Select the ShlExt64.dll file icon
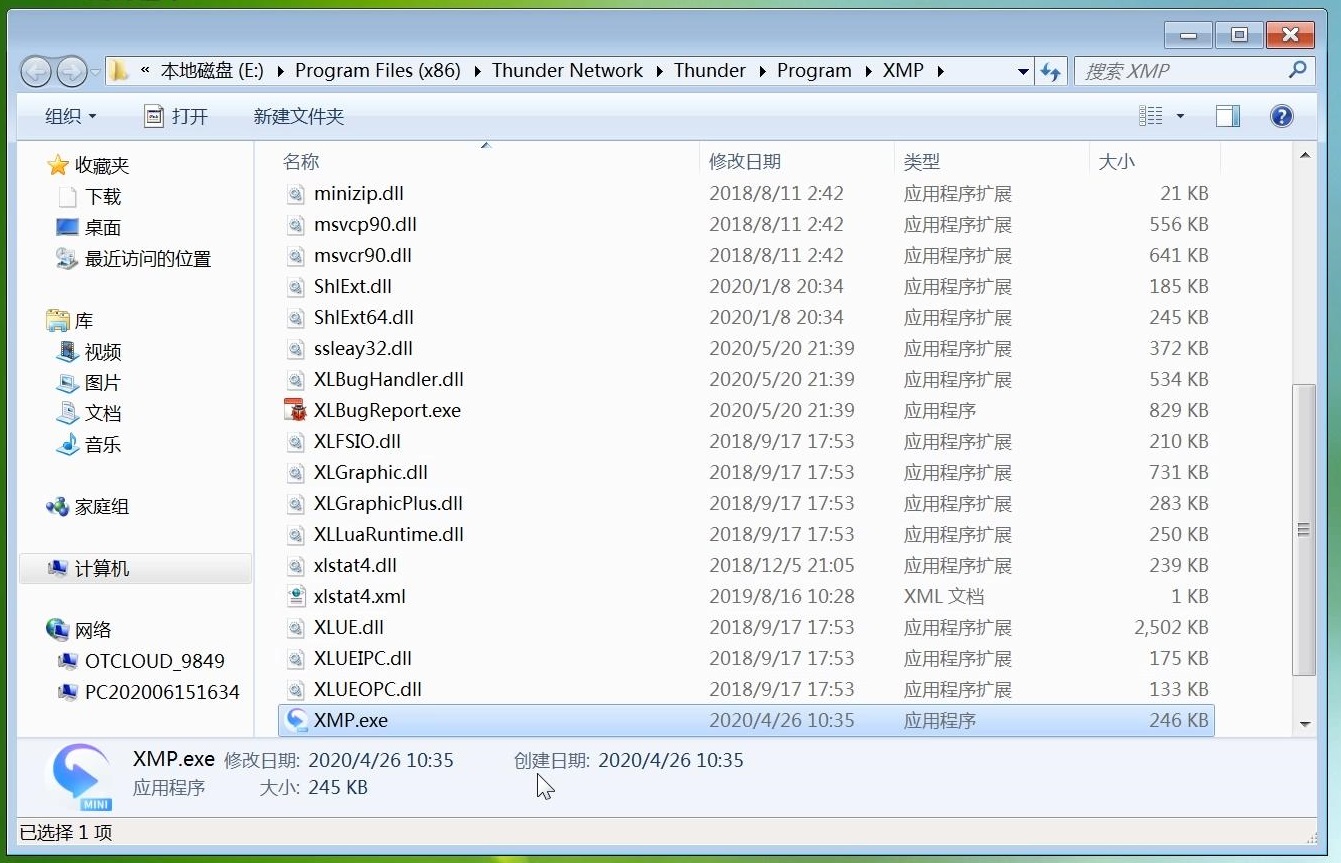The width and height of the screenshot is (1341, 863). (296, 318)
